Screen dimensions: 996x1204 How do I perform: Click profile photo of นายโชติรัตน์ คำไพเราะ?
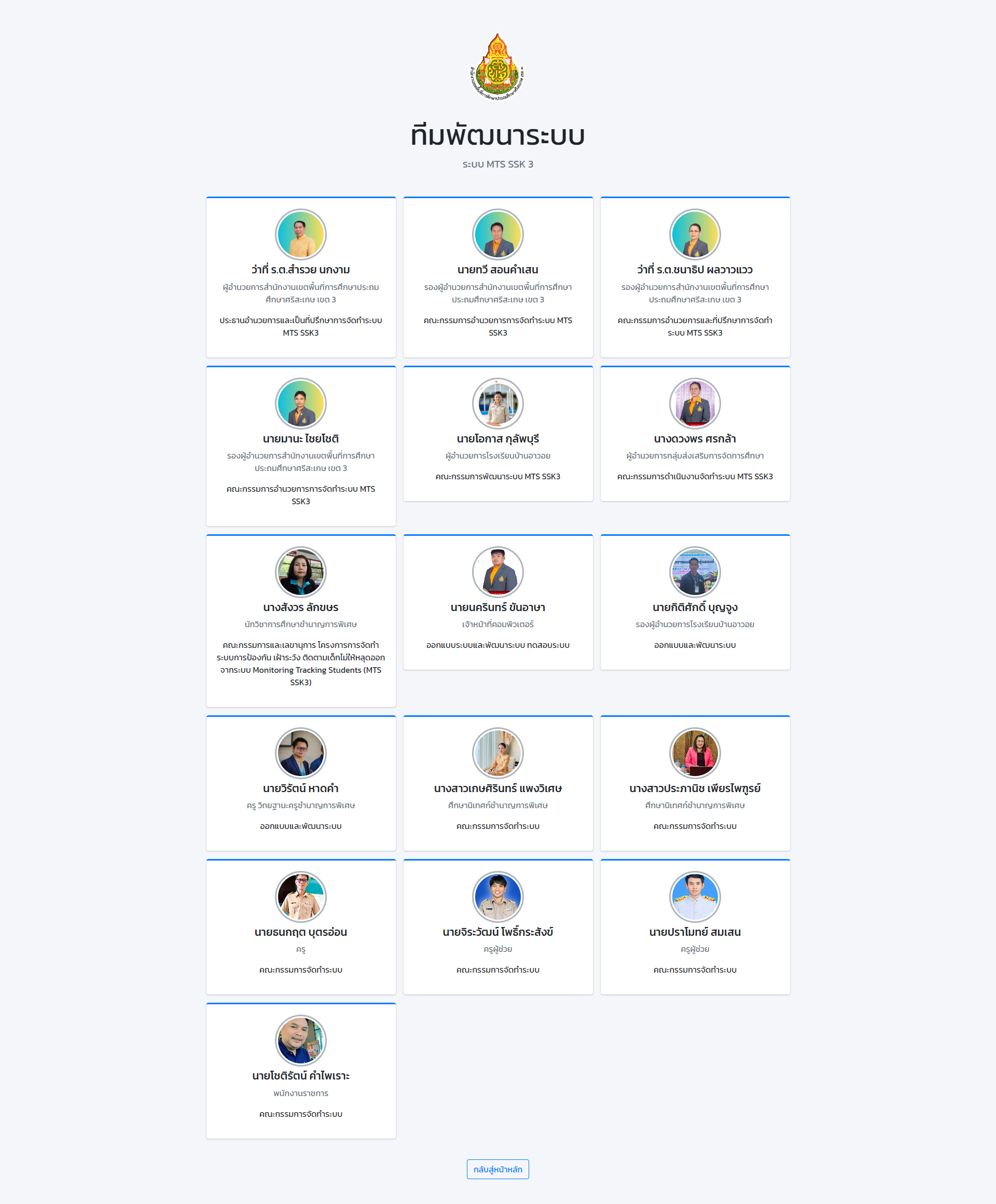click(301, 1041)
